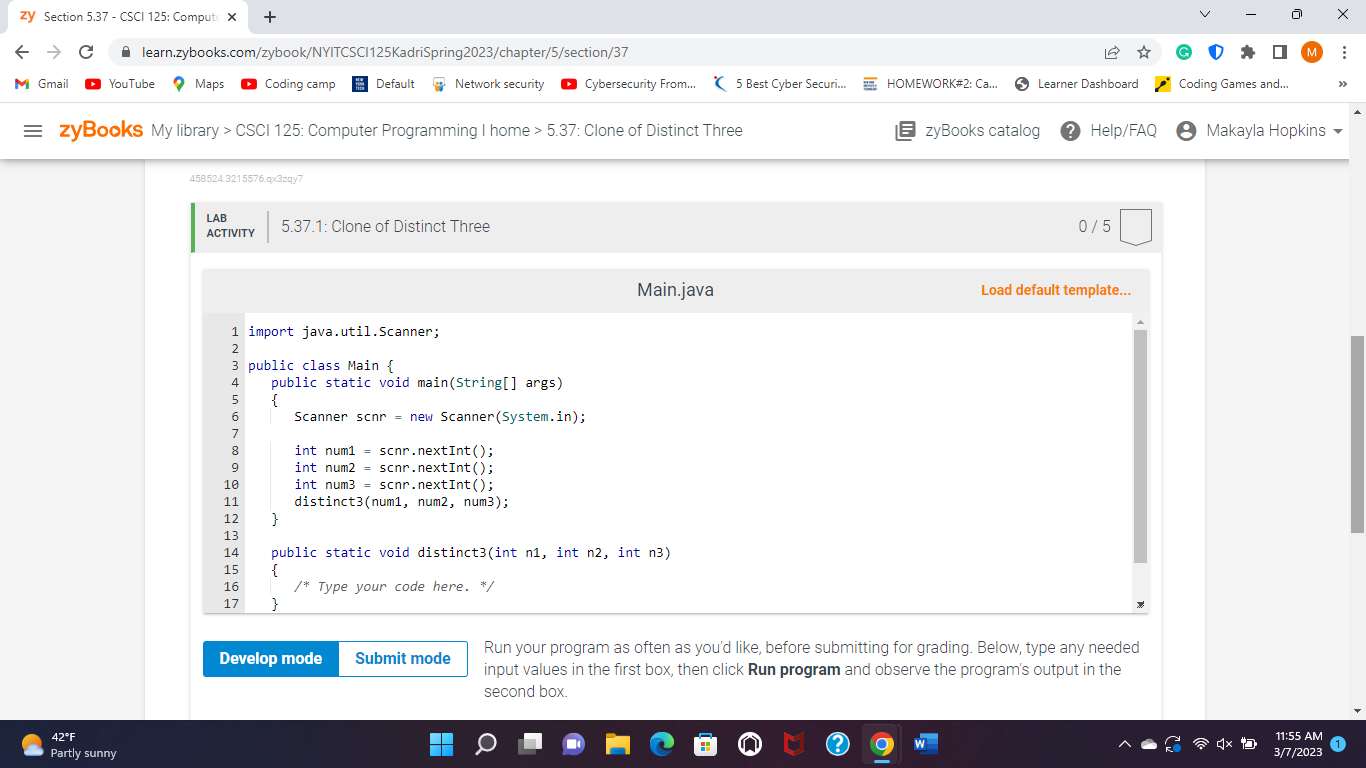
Task: Open the HOMEWORK#2 bookmark
Action: (x=929, y=84)
